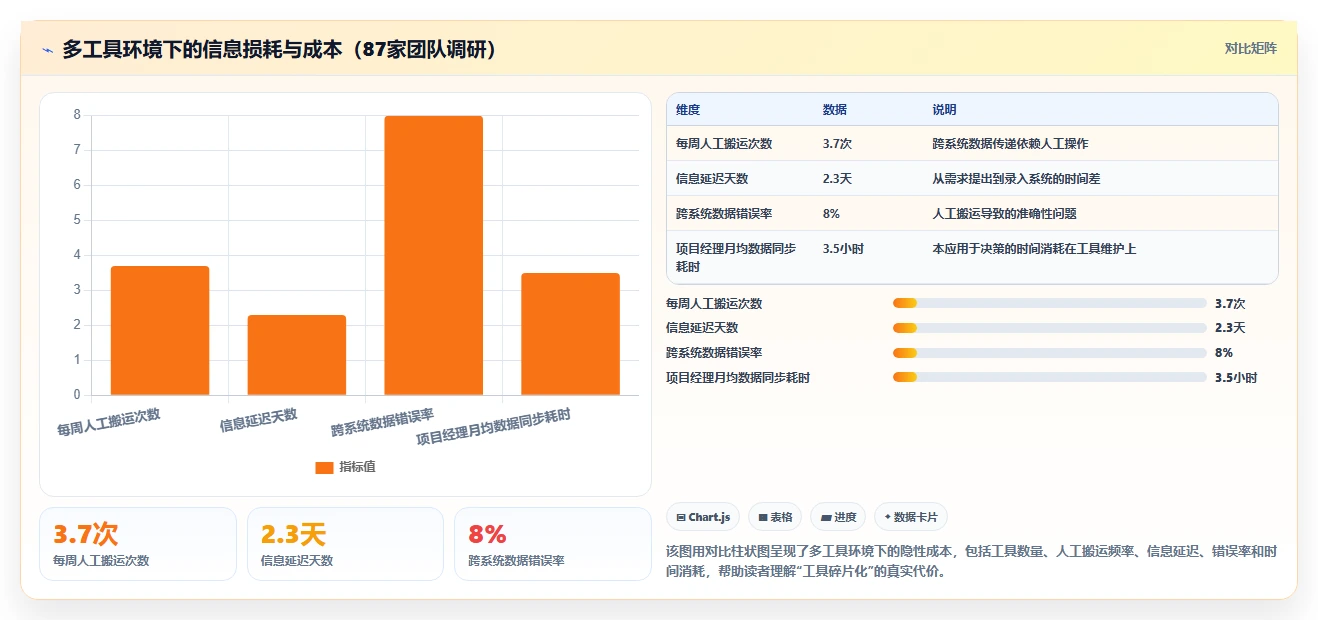Select the 数据卡片 chip
Image resolution: width=1318 pixels, height=620 pixels.
tap(910, 517)
